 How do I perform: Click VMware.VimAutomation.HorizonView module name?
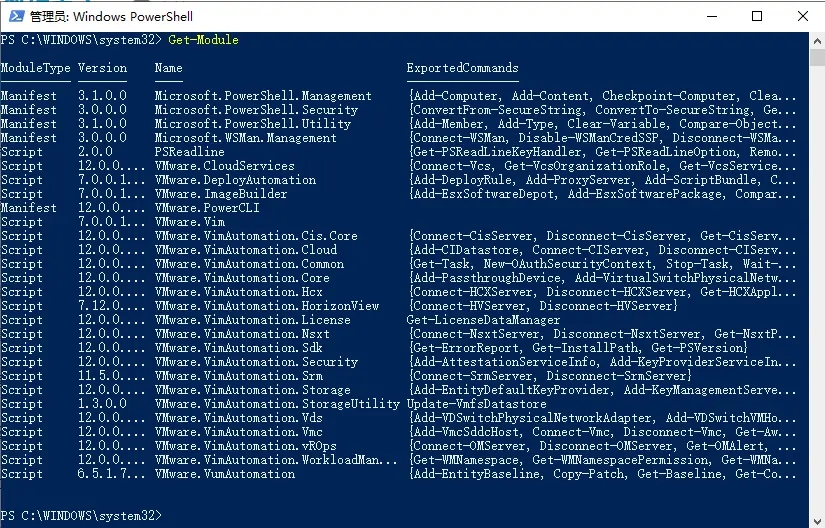pyautogui.click(x=267, y=306)
